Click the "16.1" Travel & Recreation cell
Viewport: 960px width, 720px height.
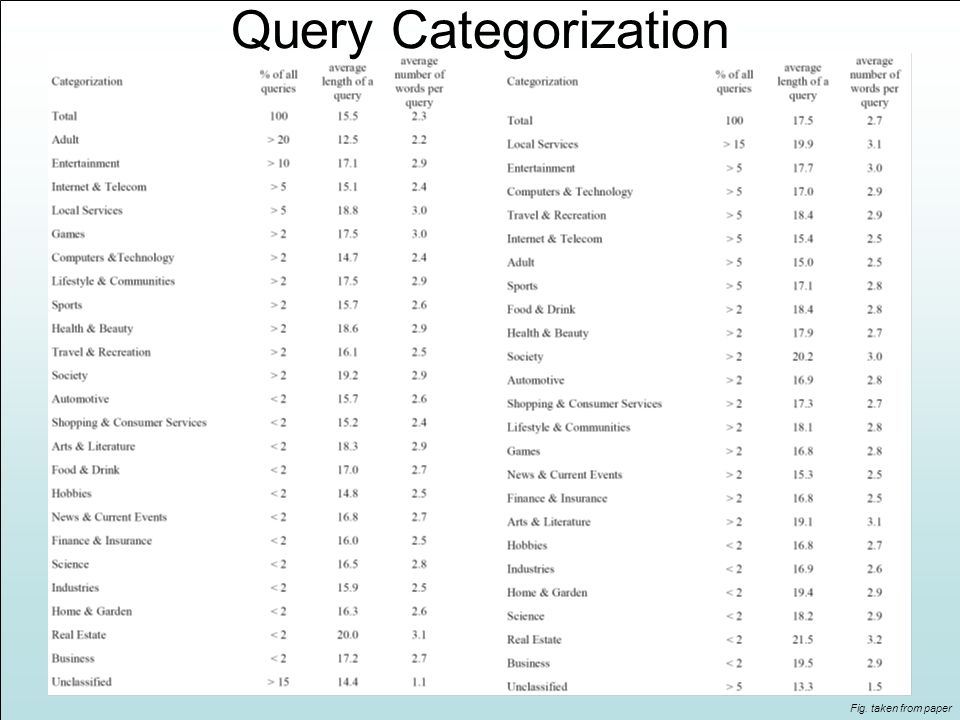[347, 352]
